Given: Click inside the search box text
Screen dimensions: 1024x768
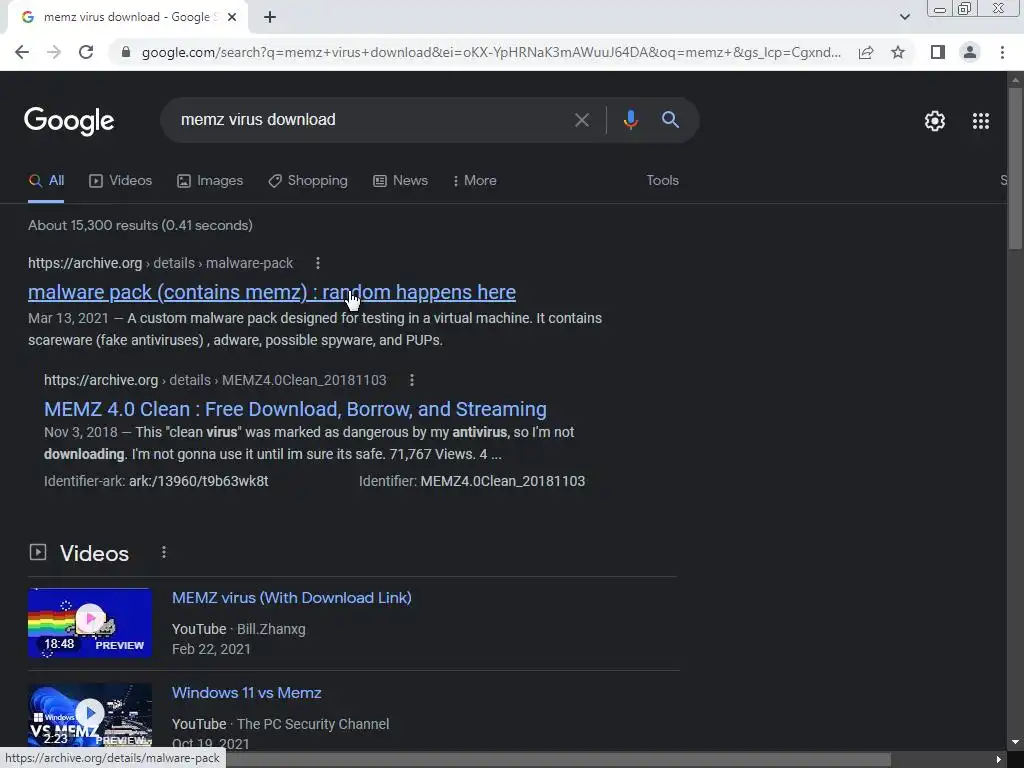Looking at the screenshot, I should coord(258,120).
